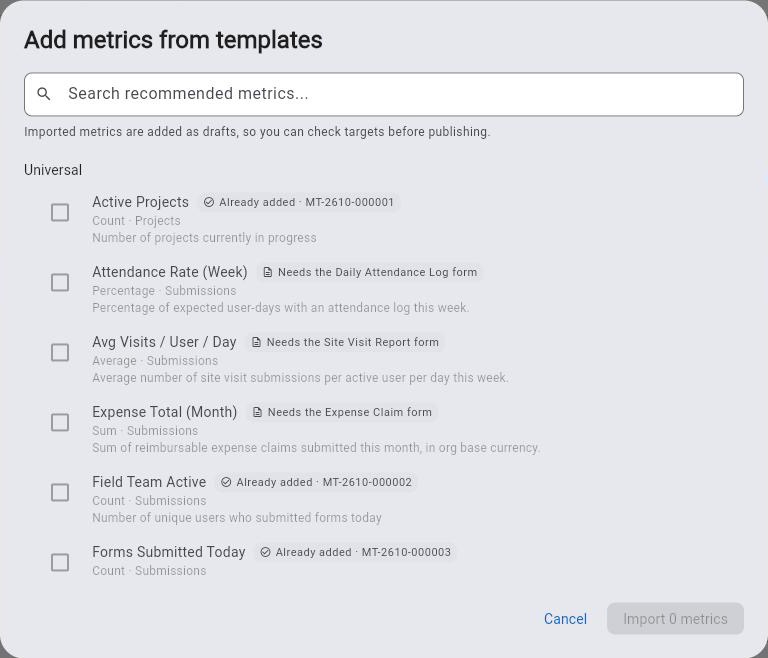Click the magnifier search icon
Viewport: 768px width, 658px height.
44,94
